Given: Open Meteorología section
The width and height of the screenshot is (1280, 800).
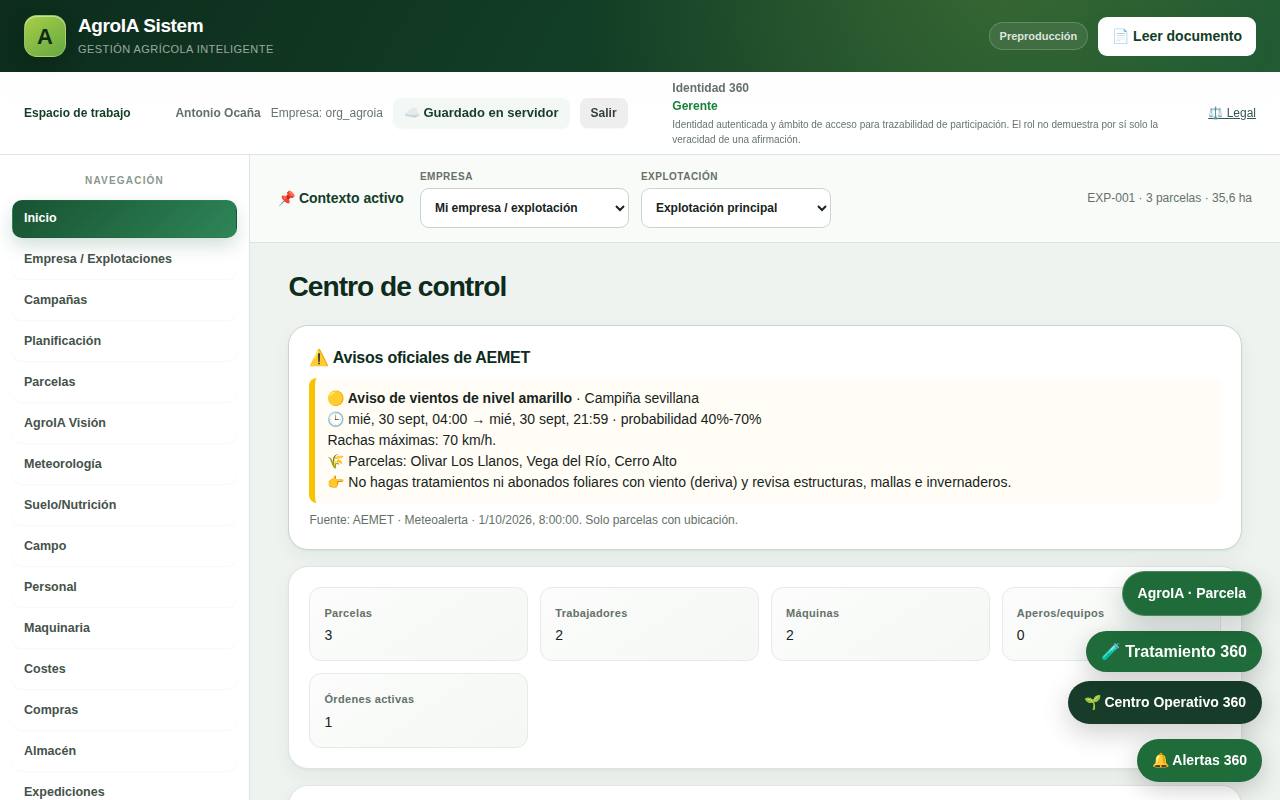Looking at the screenshot, I should [x=124, y=464].
